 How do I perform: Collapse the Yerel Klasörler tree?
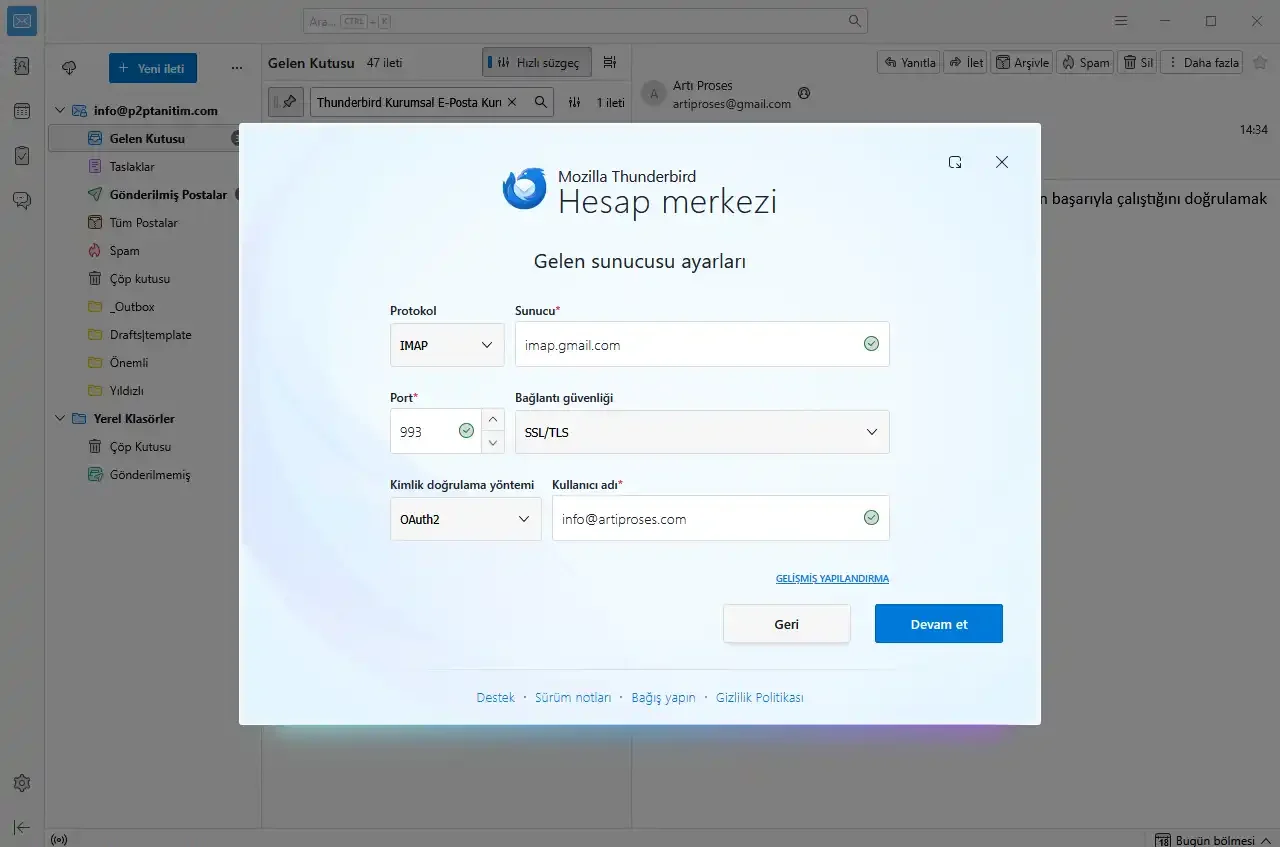click(59, 419)
